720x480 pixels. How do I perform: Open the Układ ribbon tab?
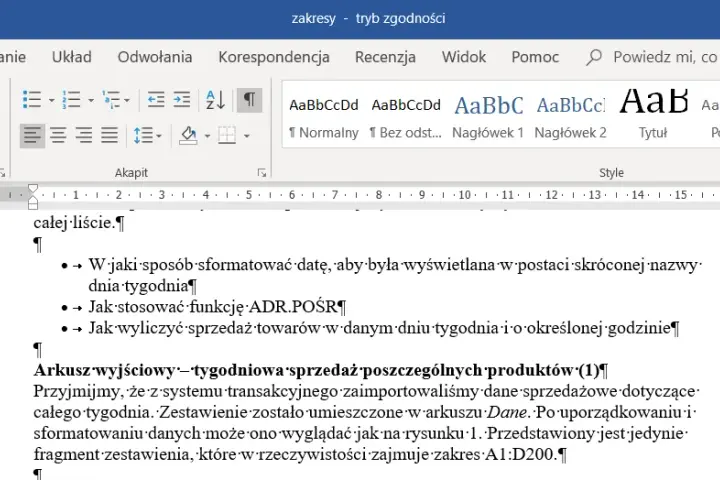coord(72,57)
